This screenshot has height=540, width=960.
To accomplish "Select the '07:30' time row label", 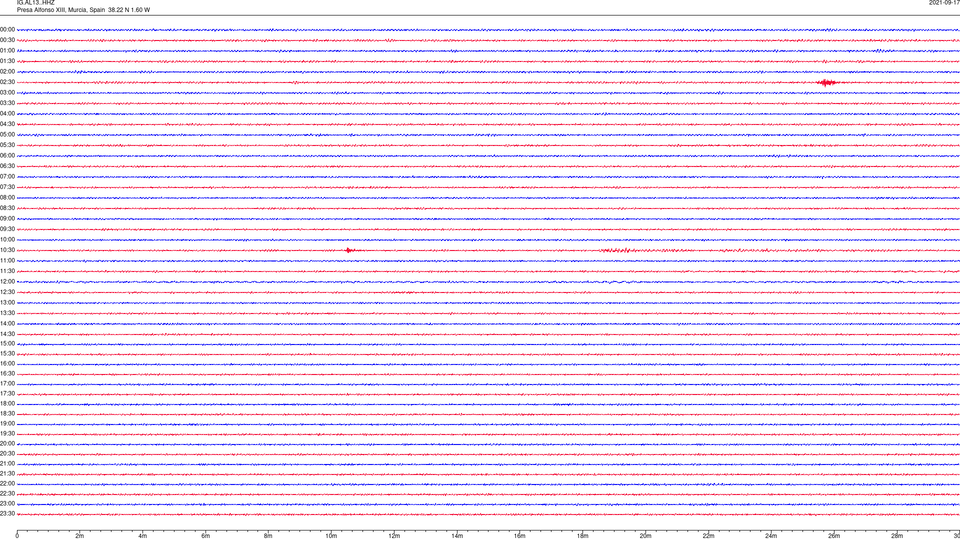I will coord(7,187).
